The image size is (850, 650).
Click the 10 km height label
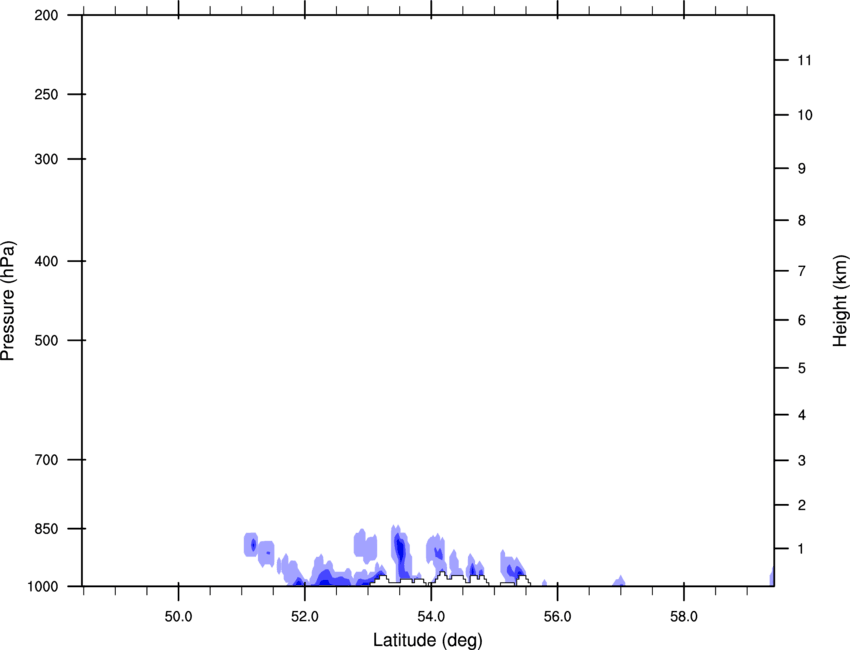click(x=805, y=115)
